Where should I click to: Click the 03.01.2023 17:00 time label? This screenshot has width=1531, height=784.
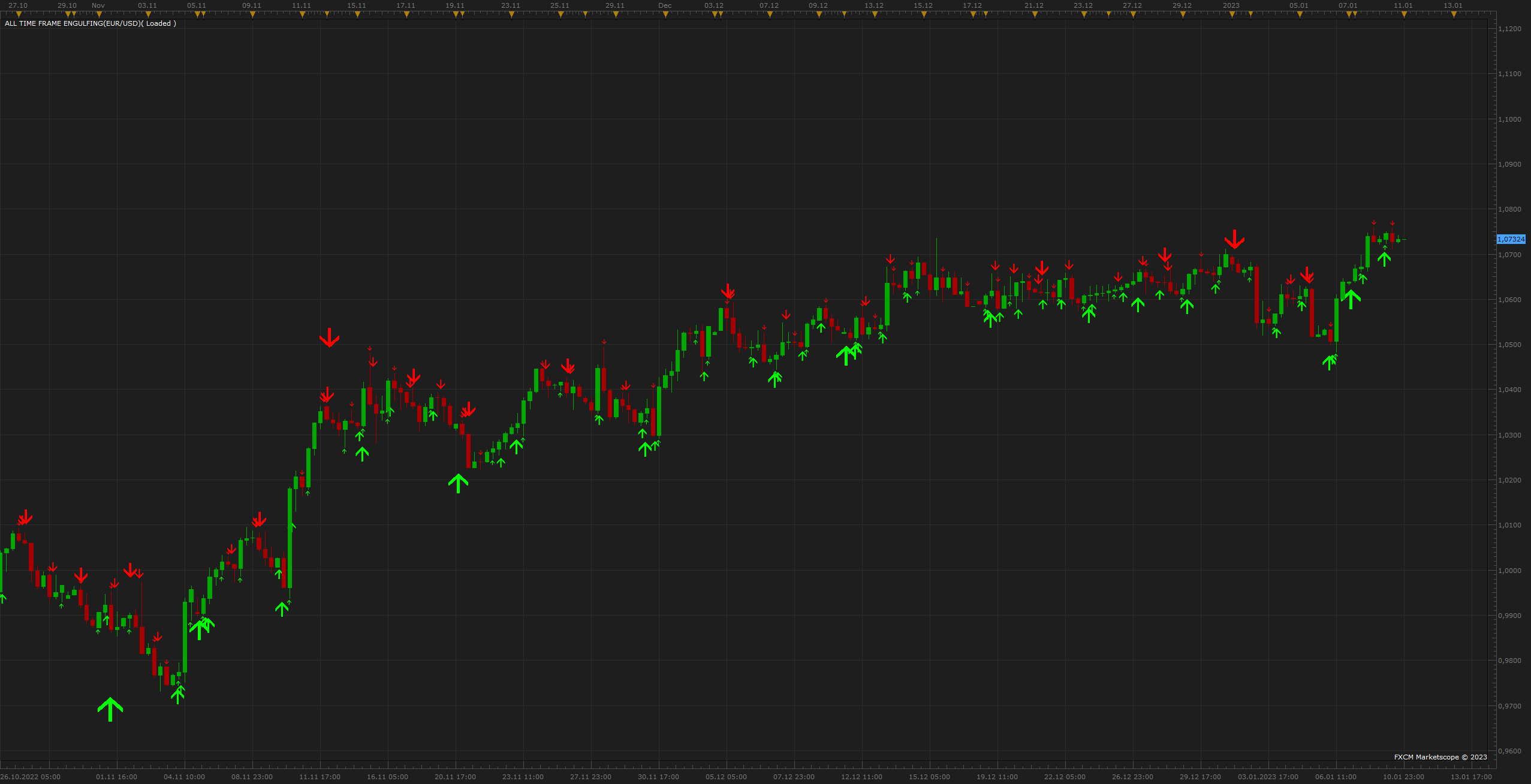(1268, 777)
